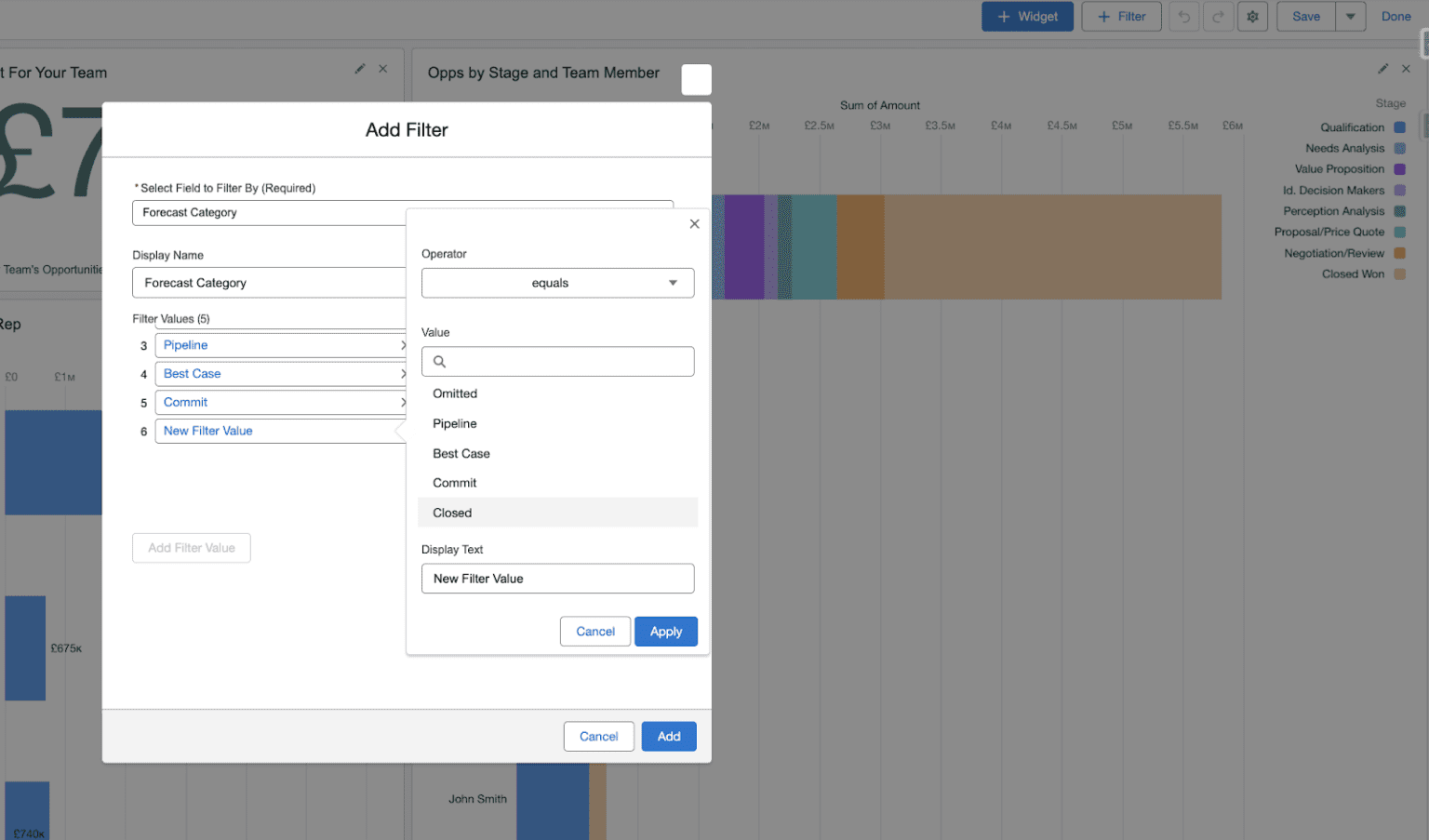Expand the Commit filter value row

click(x=281, y=403)
